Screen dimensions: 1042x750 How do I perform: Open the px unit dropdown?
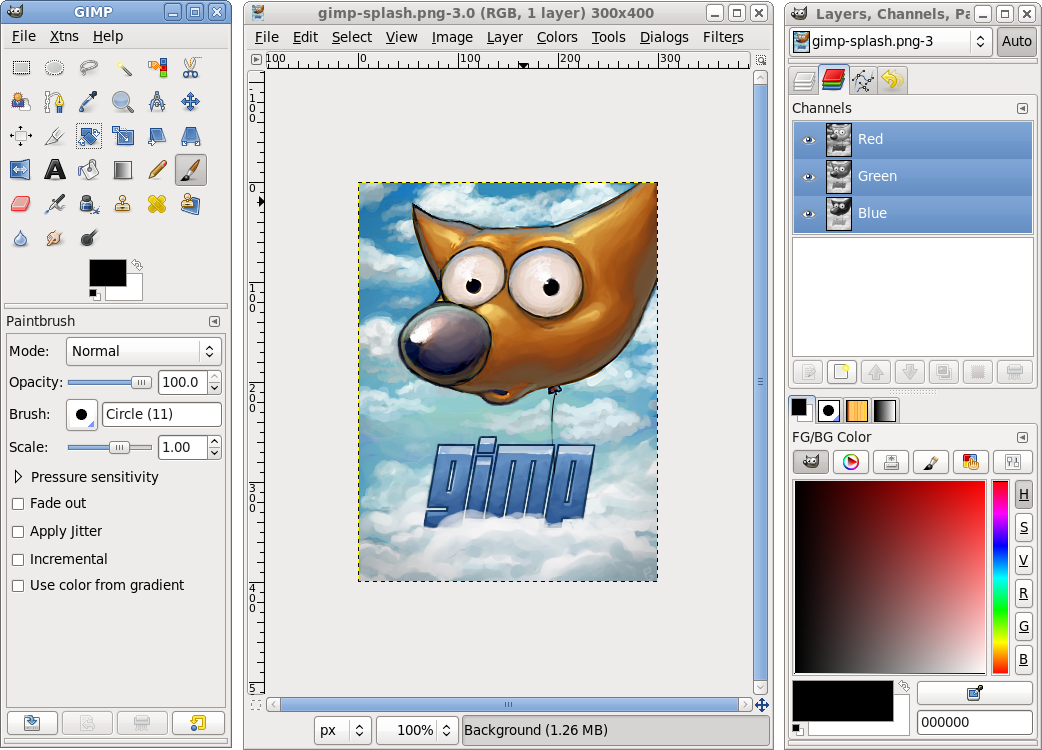pos(343,730)
